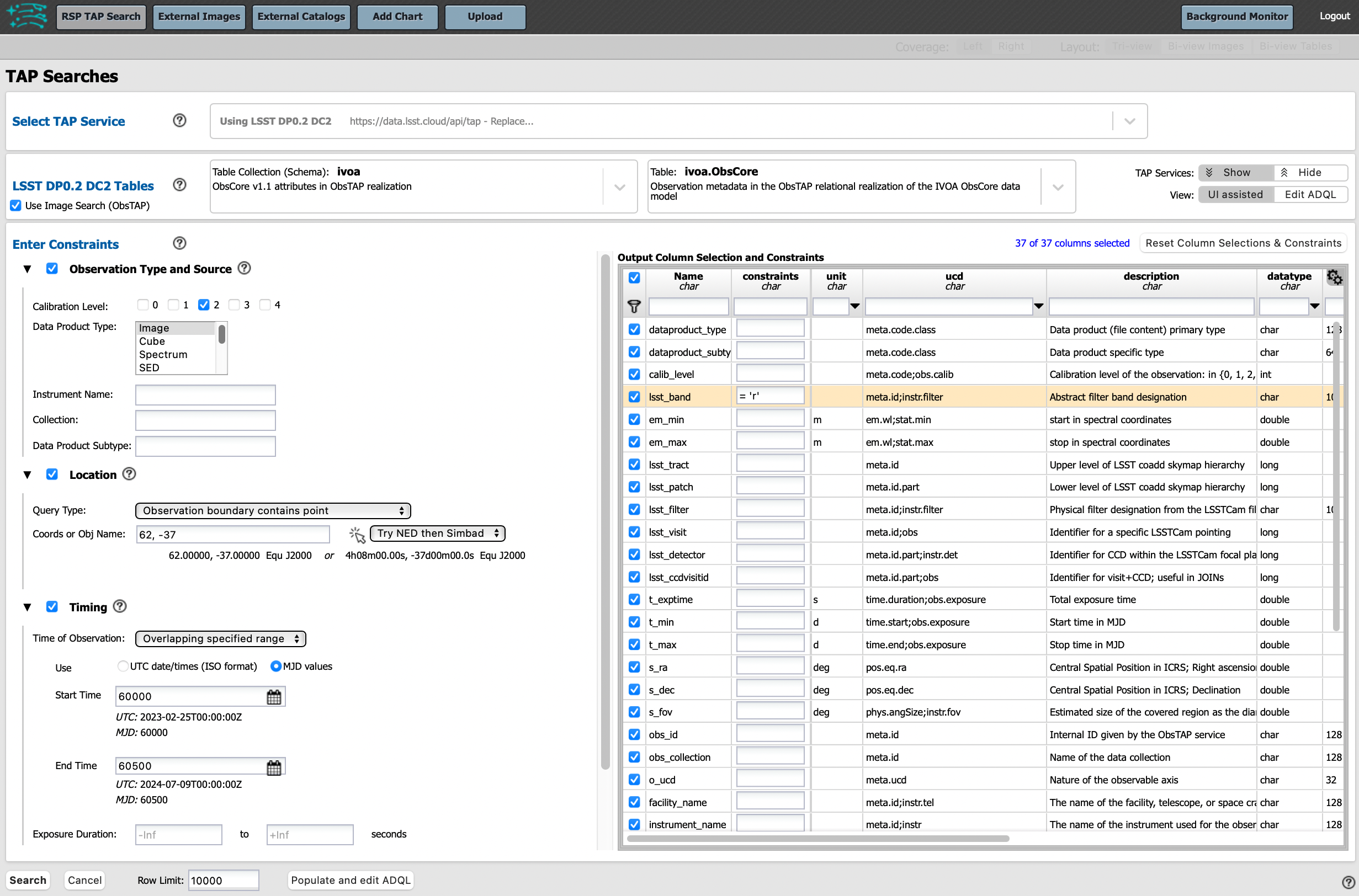Open Add Chart menu item

[397, 17]
